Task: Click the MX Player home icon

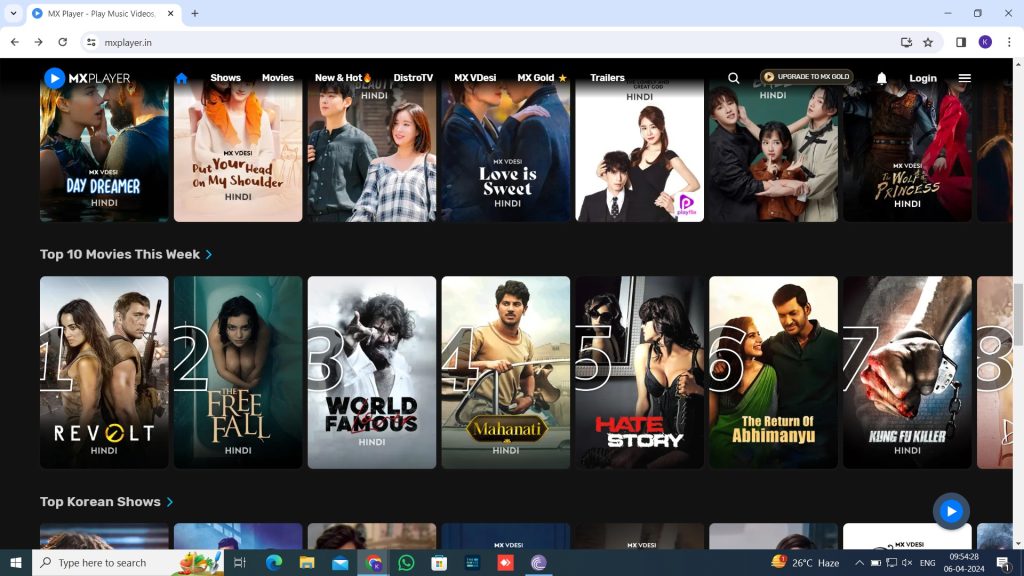Action: (x=181, y=78)
